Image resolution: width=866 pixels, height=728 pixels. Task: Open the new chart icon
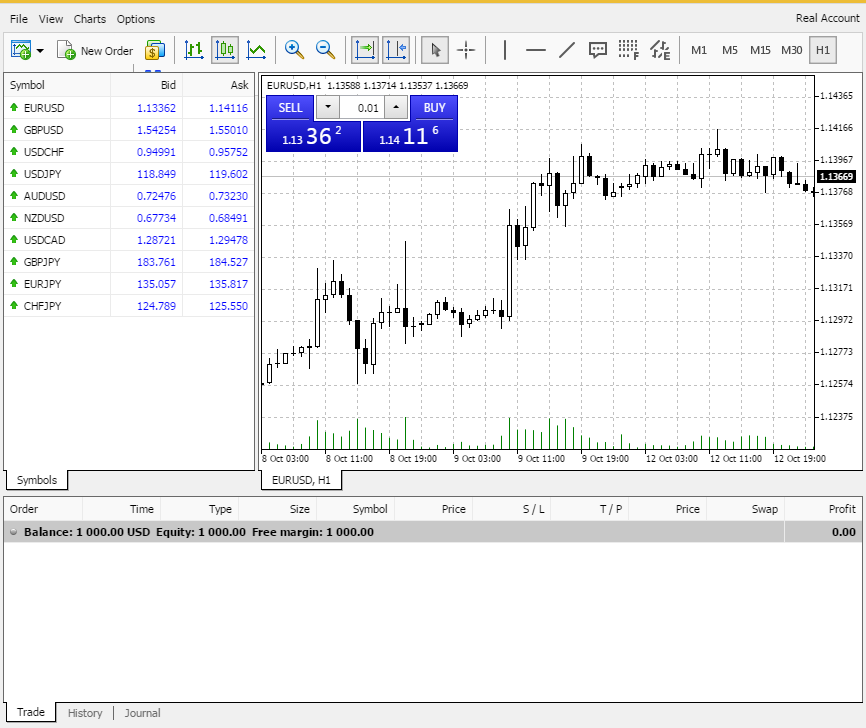point(21,50)
